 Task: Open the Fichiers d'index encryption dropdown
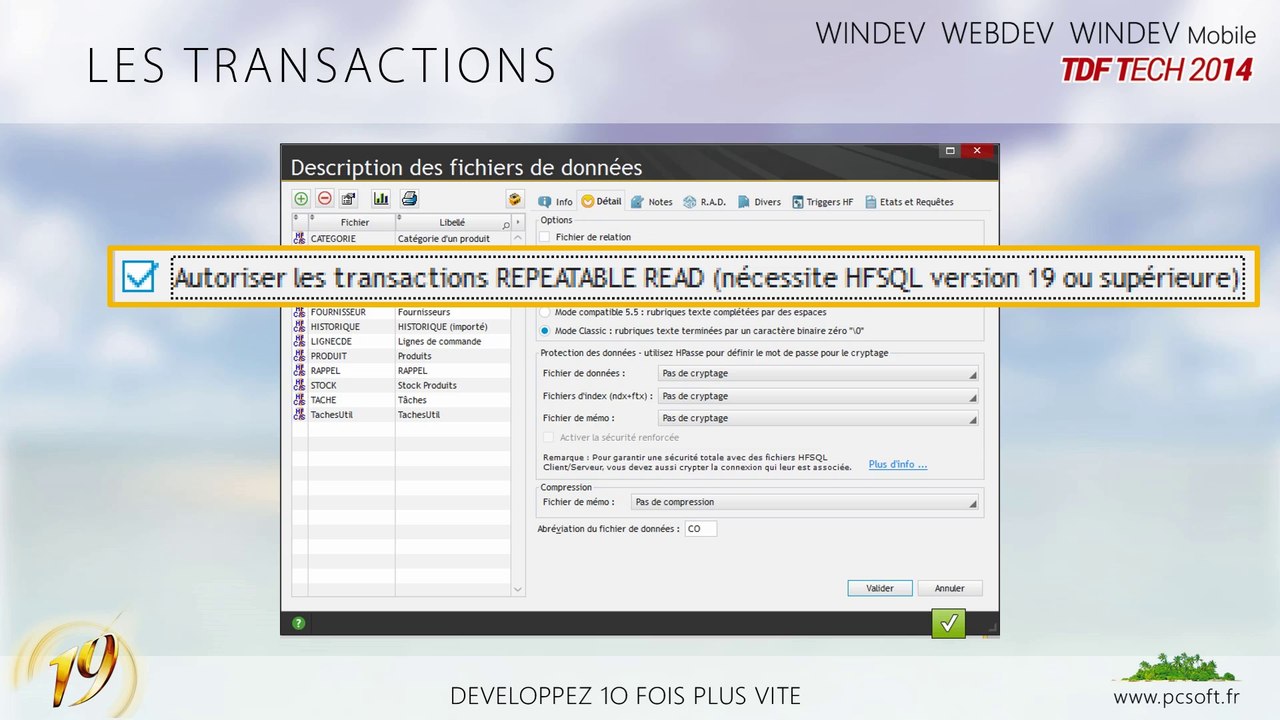point(818,396)
